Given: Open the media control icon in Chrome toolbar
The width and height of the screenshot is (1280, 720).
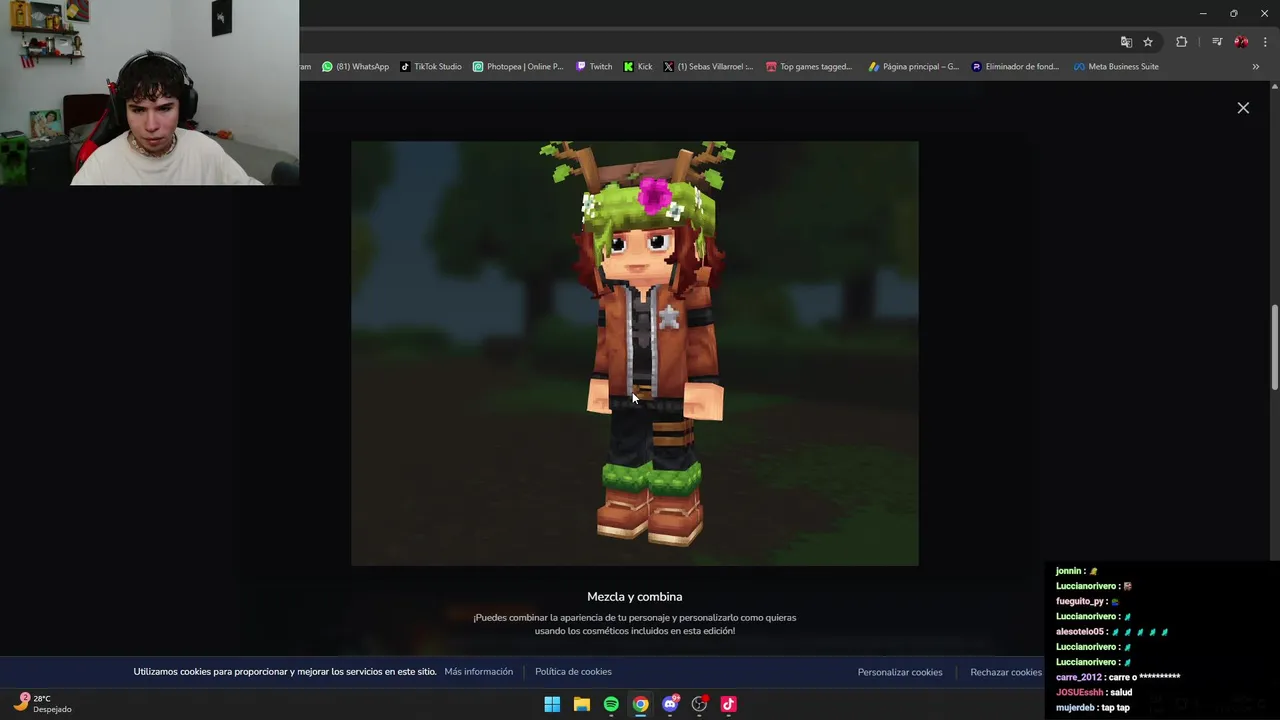Looking at the screenshot, I should coord(1217,42).
